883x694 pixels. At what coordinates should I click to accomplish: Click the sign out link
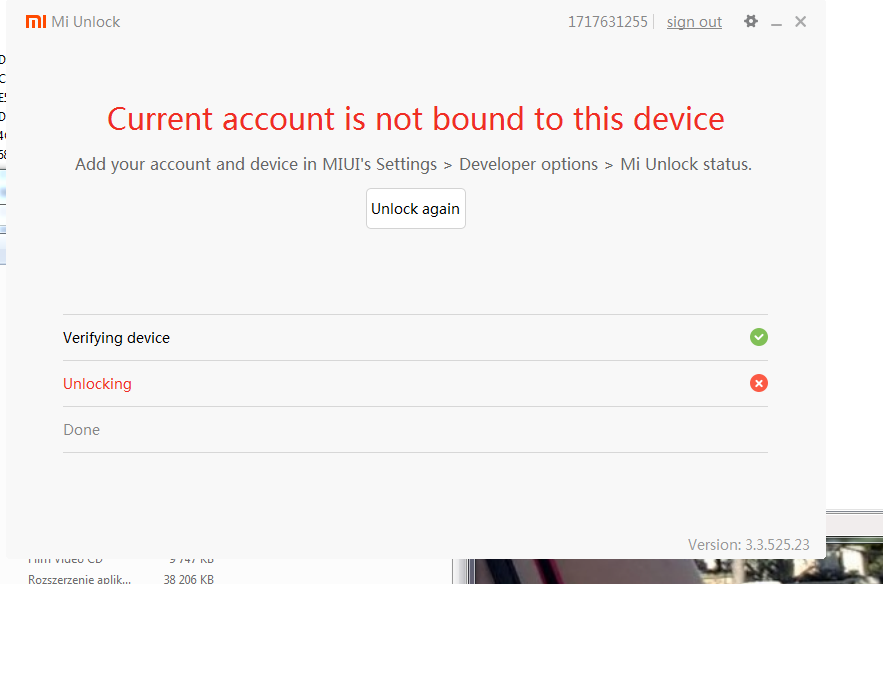[694, 22]
